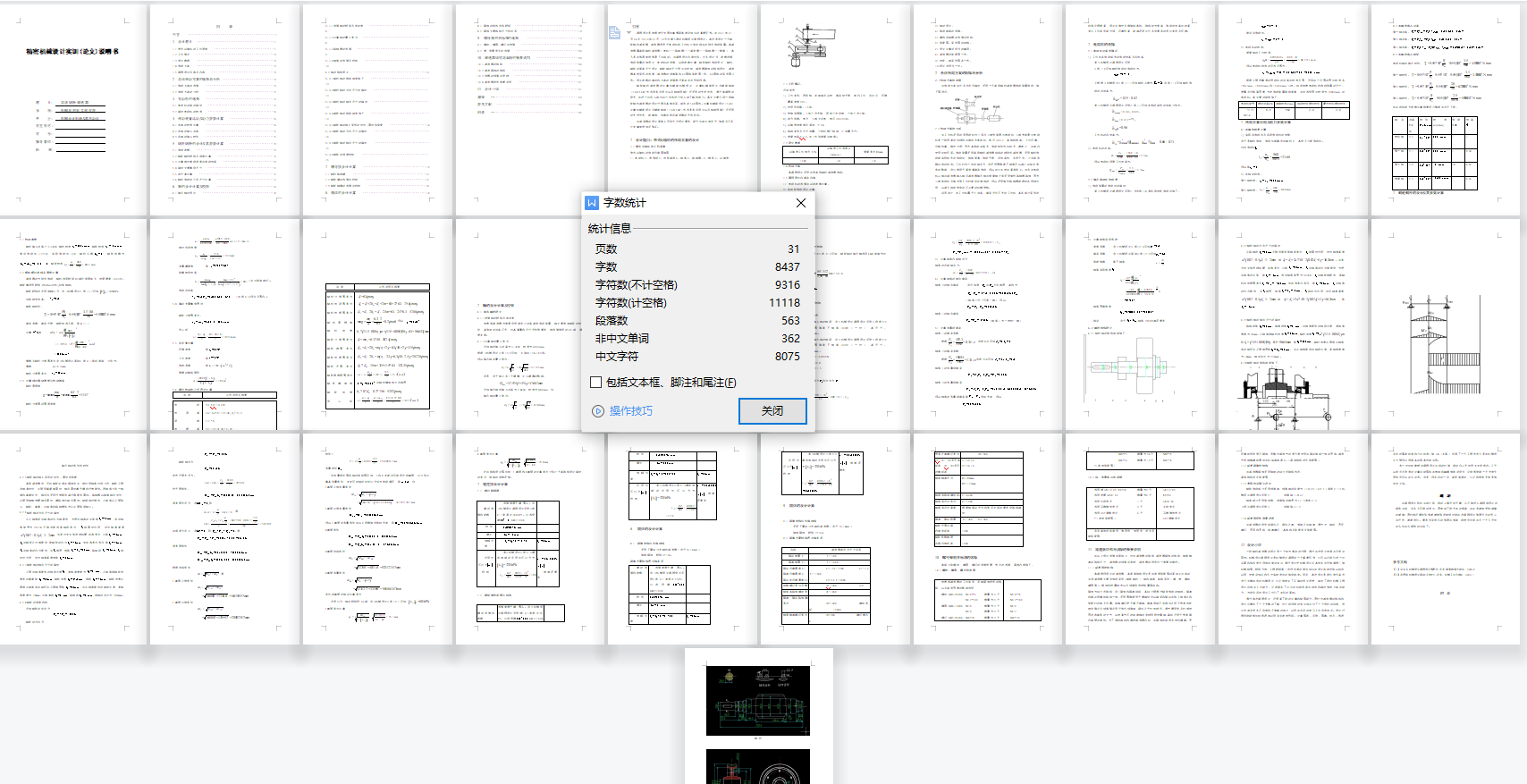1527x784 pixels.
Task: Click the 页数 row showing 31
Action: [697, 249]
